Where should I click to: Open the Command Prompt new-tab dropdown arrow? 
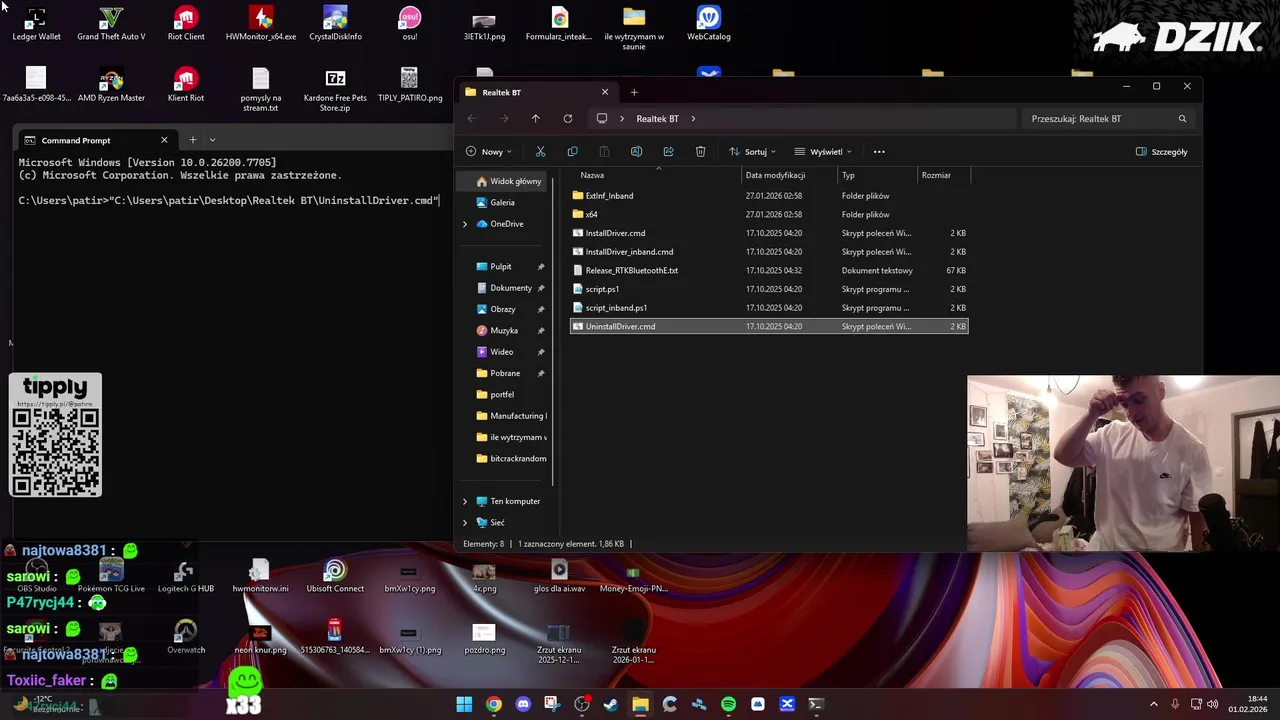click(212, 140)
